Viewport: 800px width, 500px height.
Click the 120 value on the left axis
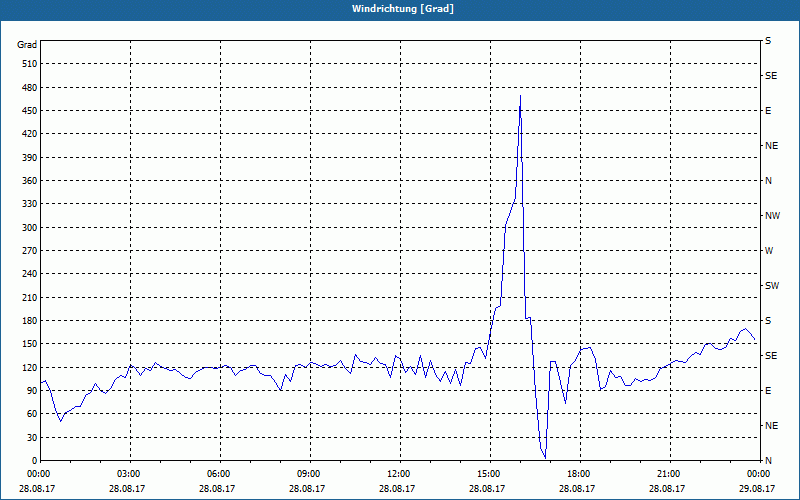pos(30,367)
